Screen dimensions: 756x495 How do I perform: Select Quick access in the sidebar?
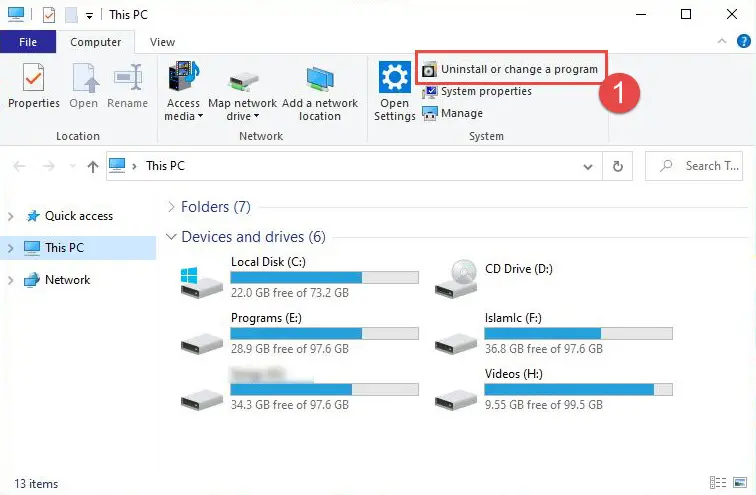(x=79, y=216)
